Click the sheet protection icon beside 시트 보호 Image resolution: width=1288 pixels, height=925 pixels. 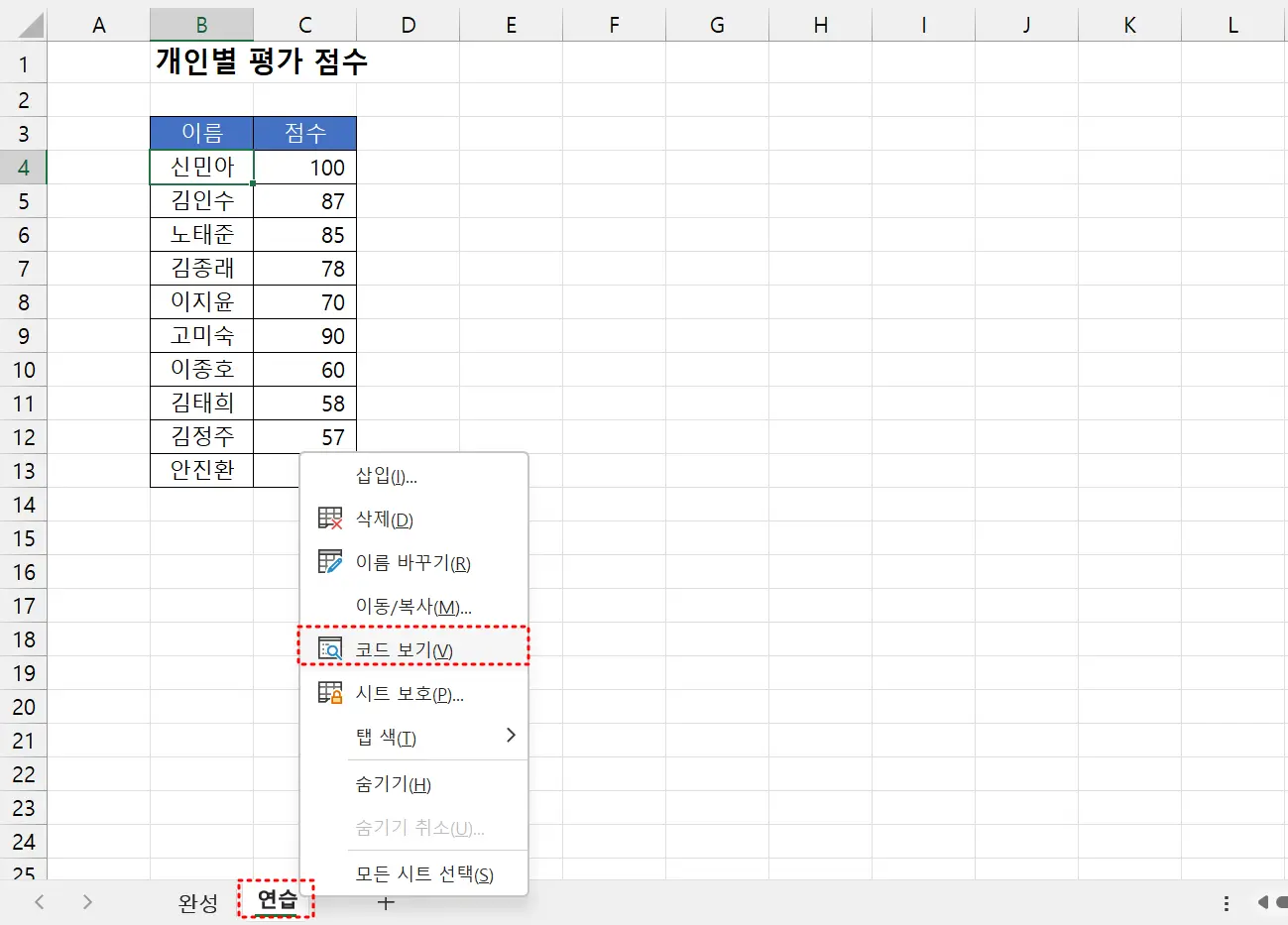pos(330,693)
